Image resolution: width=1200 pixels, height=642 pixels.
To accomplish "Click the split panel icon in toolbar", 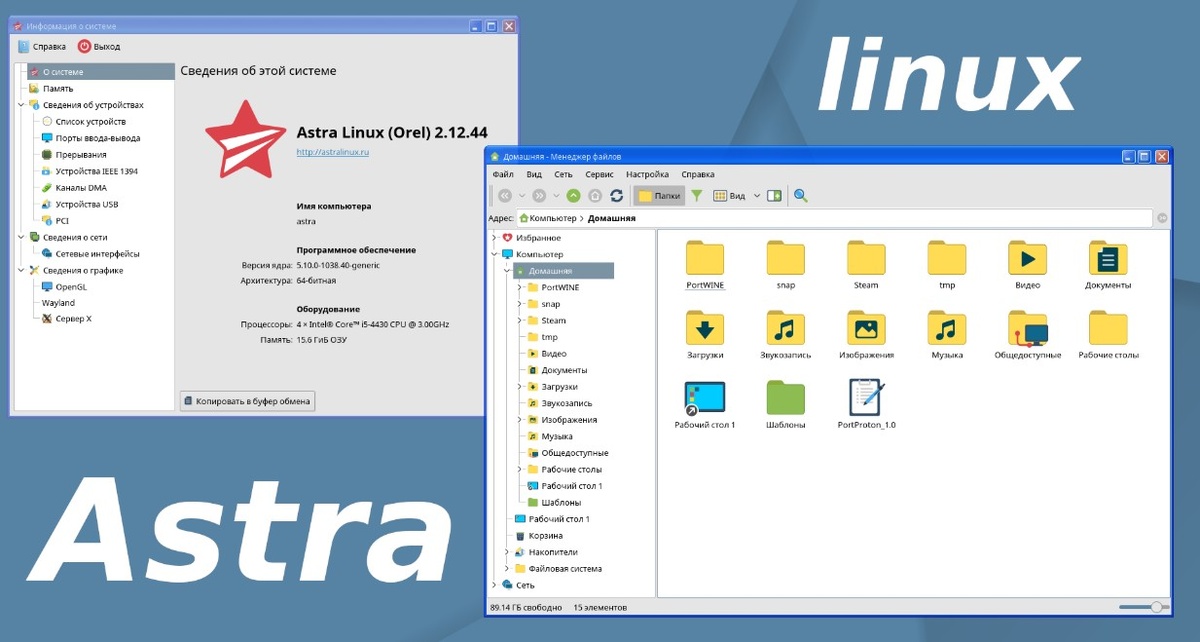I will click(x=774, y=196).
